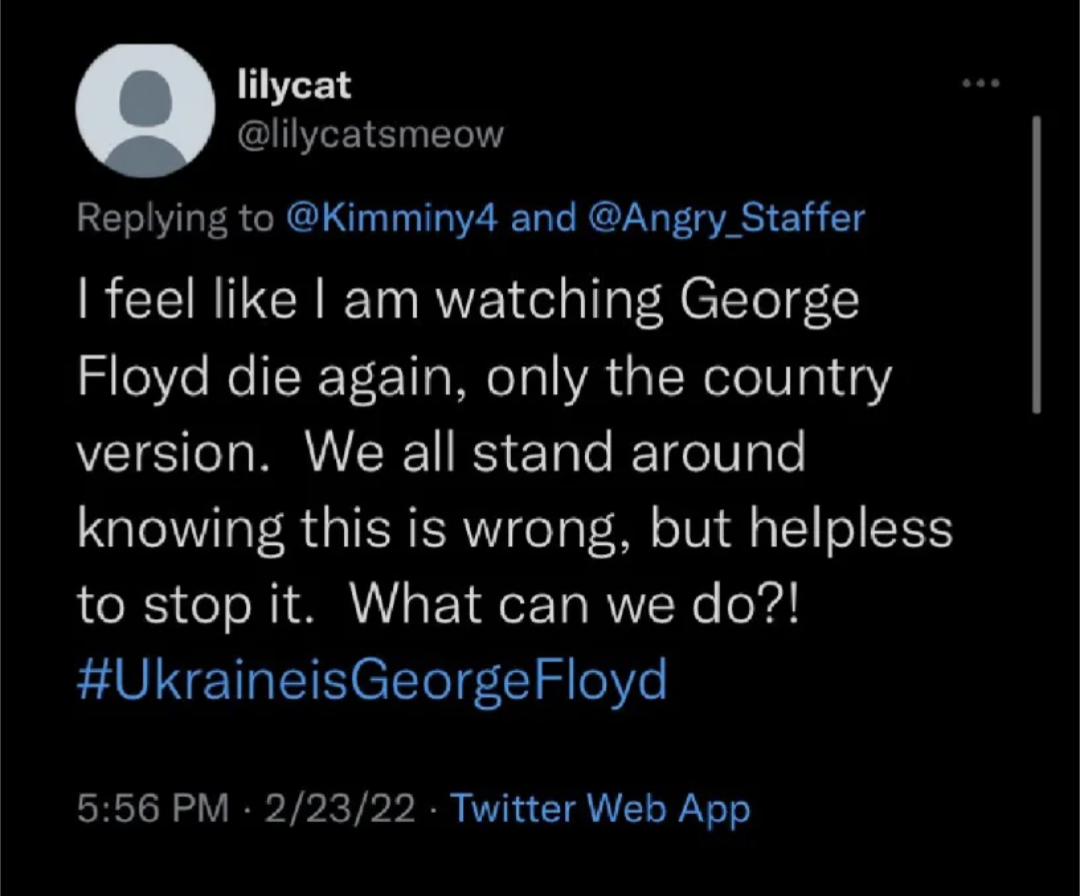Click the line "Floyd die again, only the country"
The image size is (1080, 896).
coord(483,378)
